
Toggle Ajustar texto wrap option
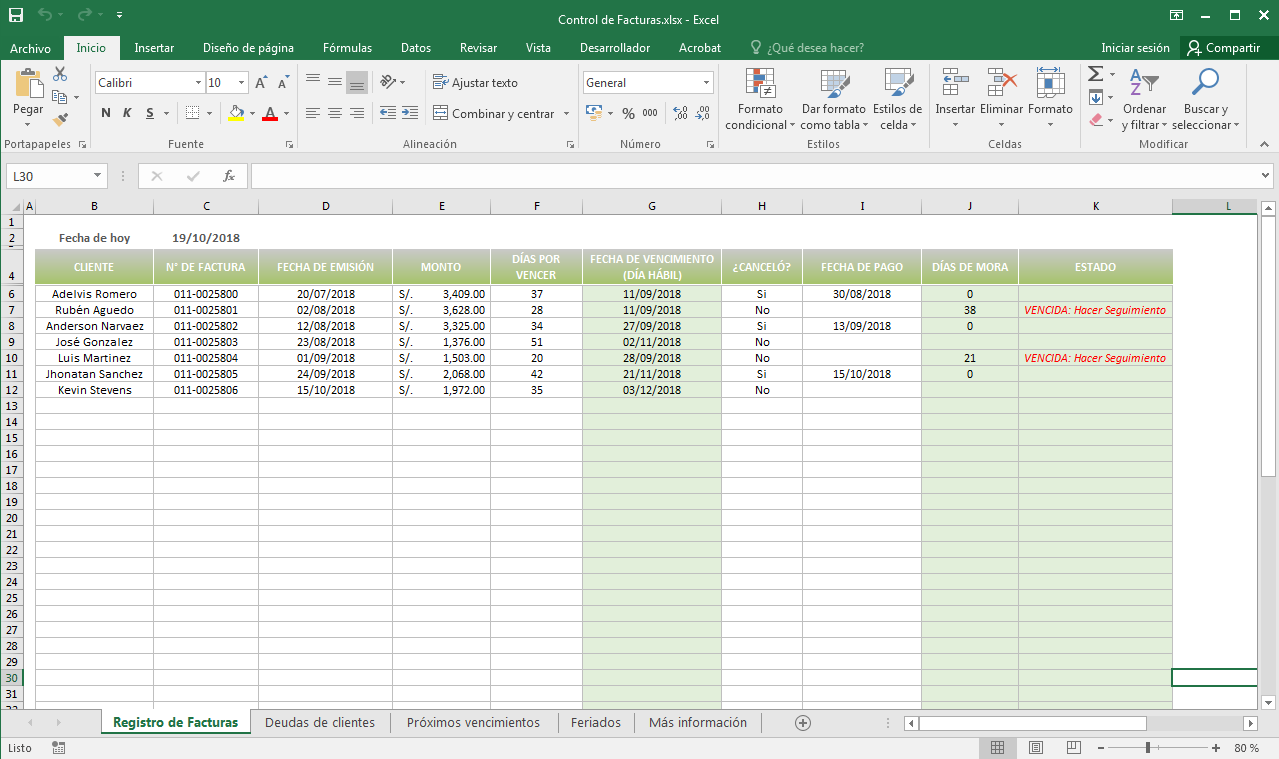pyautogui.click(x=476, y=83)
